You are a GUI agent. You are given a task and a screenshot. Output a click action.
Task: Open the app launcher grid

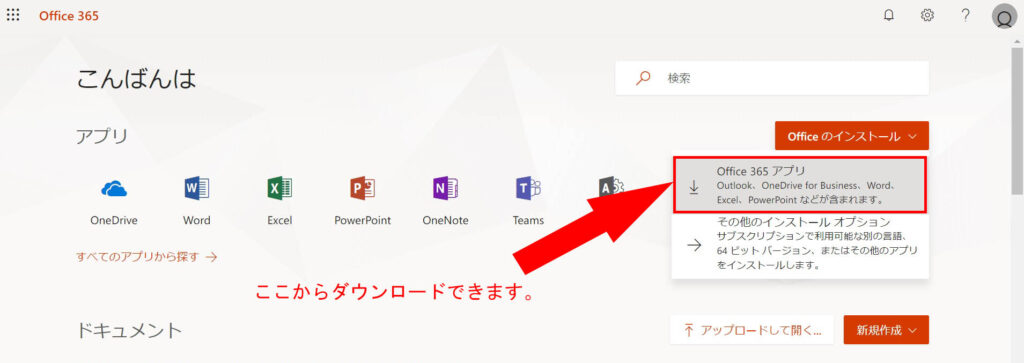click(x=12, y=15)
